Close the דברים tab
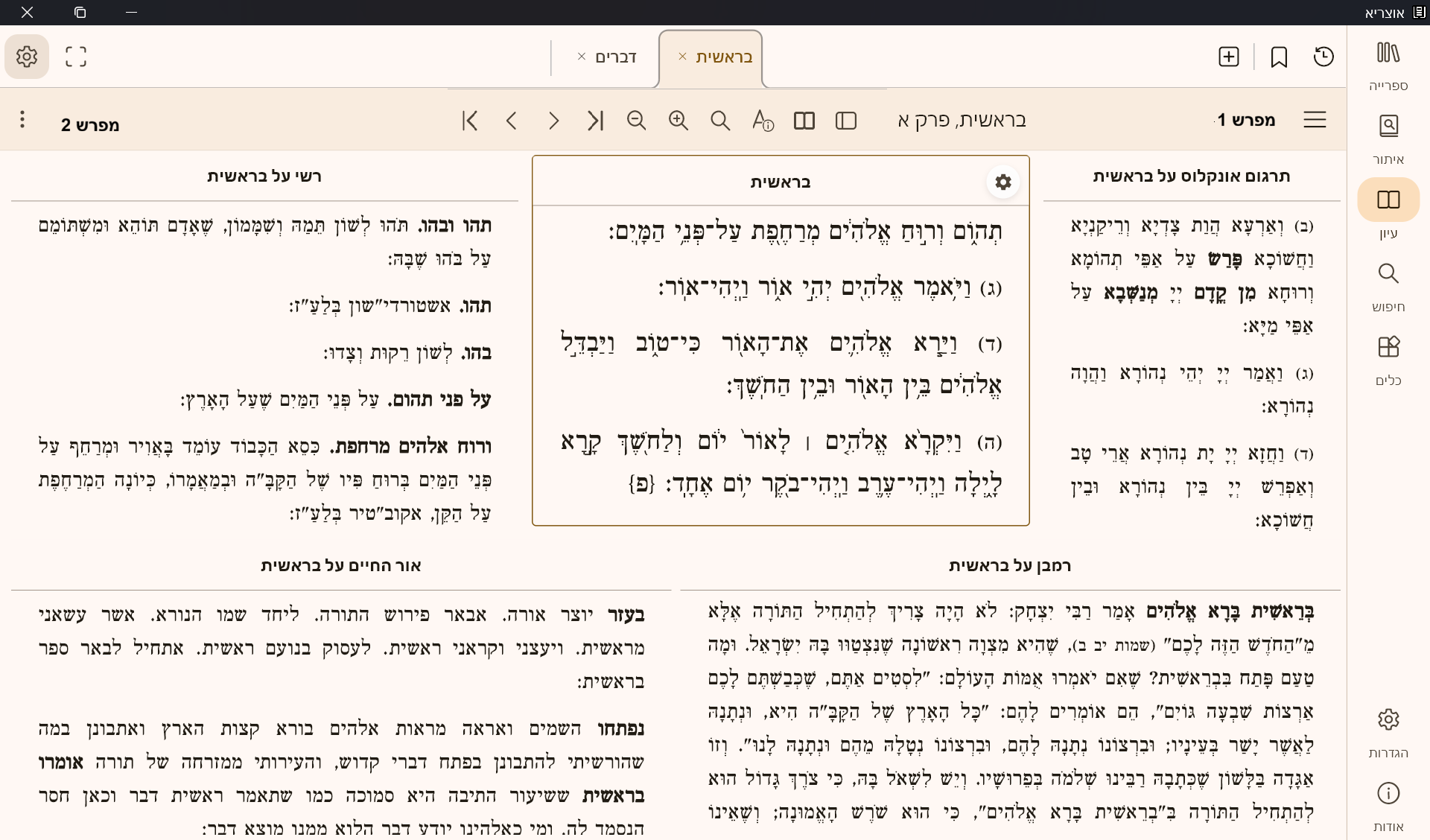The image size is (1430, 840). tap(582, 56)
